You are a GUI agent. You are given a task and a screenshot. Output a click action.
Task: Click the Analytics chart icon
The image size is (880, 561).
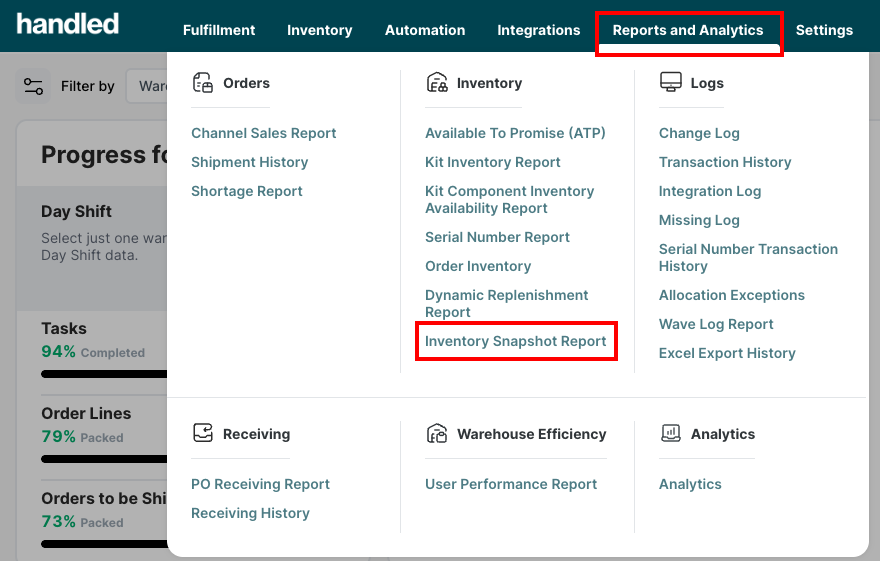[x=671, y=433]
